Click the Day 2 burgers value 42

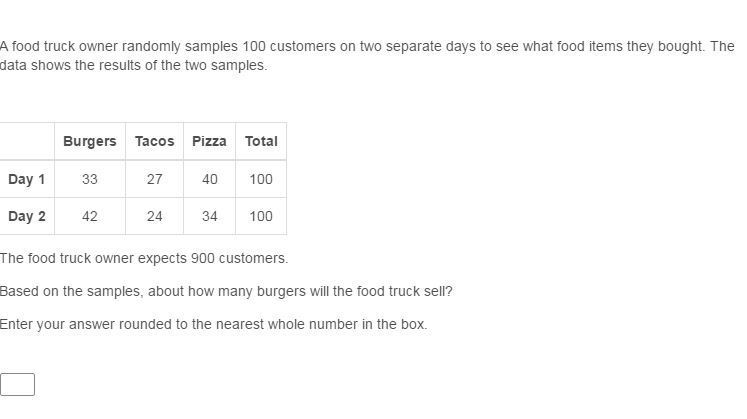[x=90, y=216]
